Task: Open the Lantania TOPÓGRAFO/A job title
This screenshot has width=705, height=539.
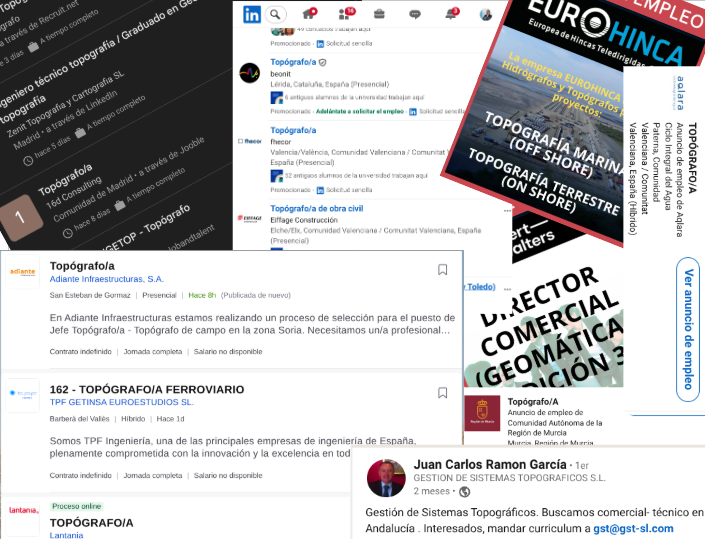Action: [x=91, y=522]
